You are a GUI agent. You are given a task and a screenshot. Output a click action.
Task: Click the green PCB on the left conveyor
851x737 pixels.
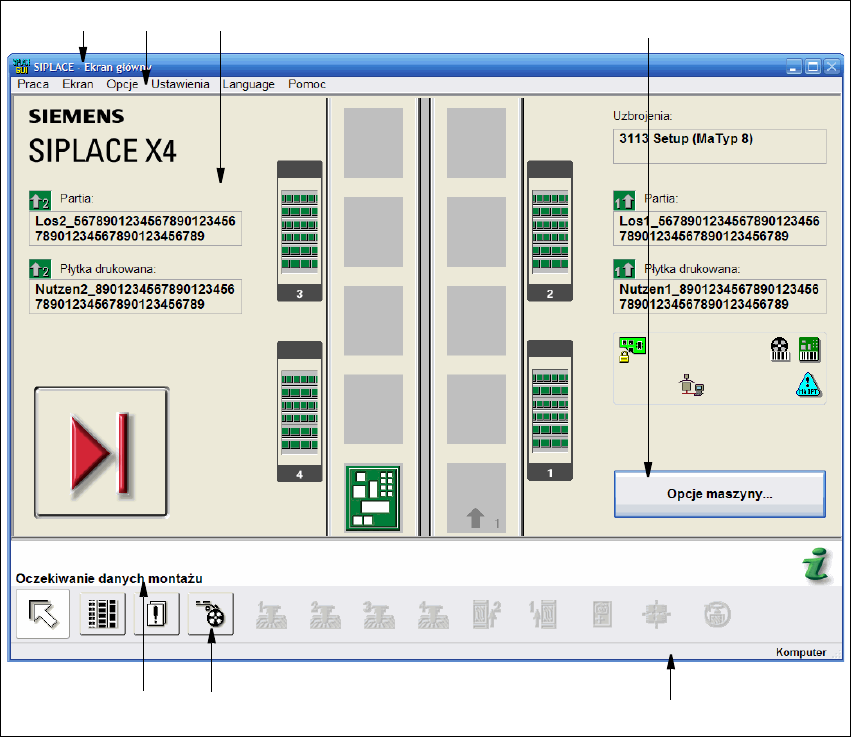(x=373, y=498)
